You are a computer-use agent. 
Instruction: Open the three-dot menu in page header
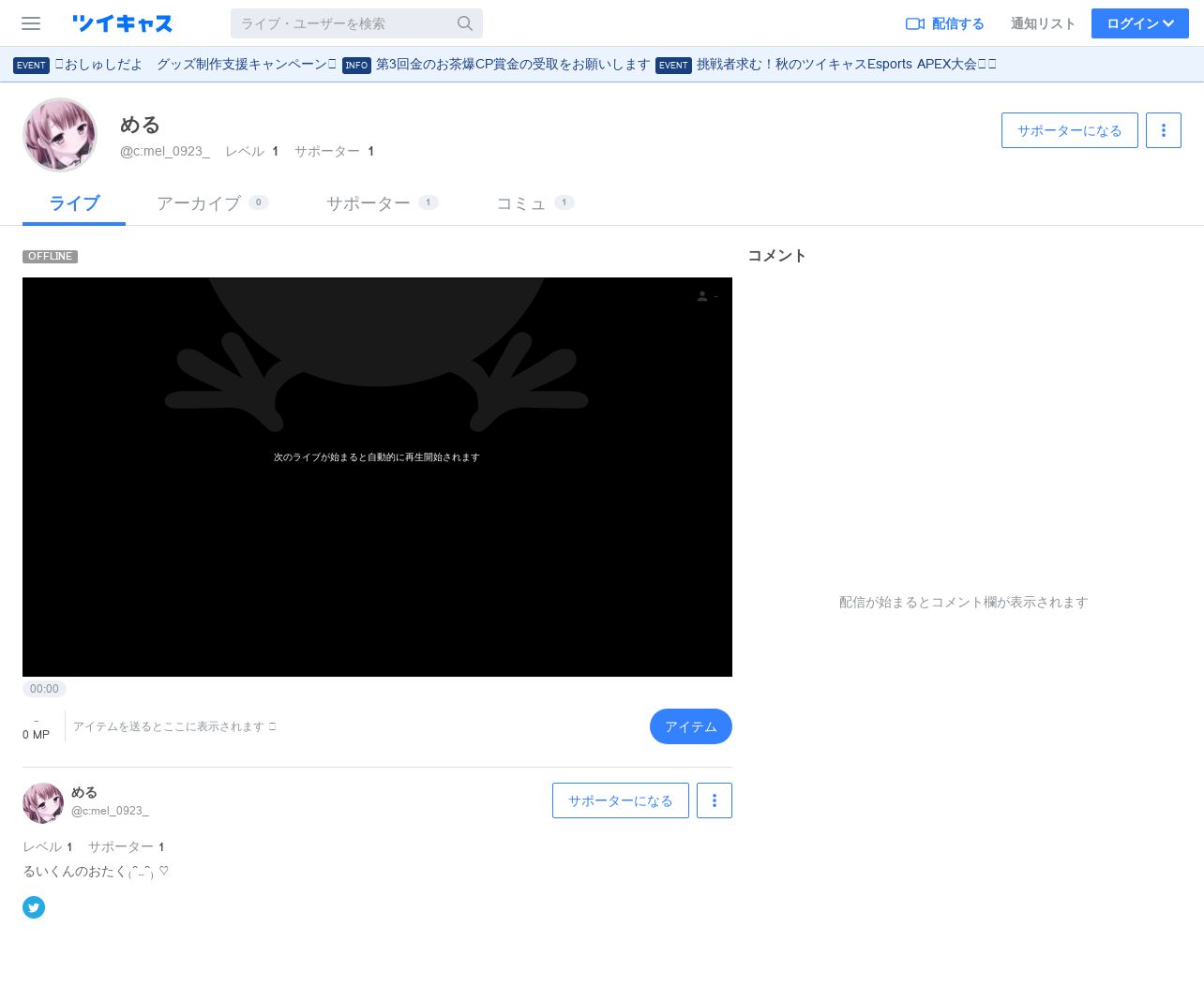(x=1164, y=130)
